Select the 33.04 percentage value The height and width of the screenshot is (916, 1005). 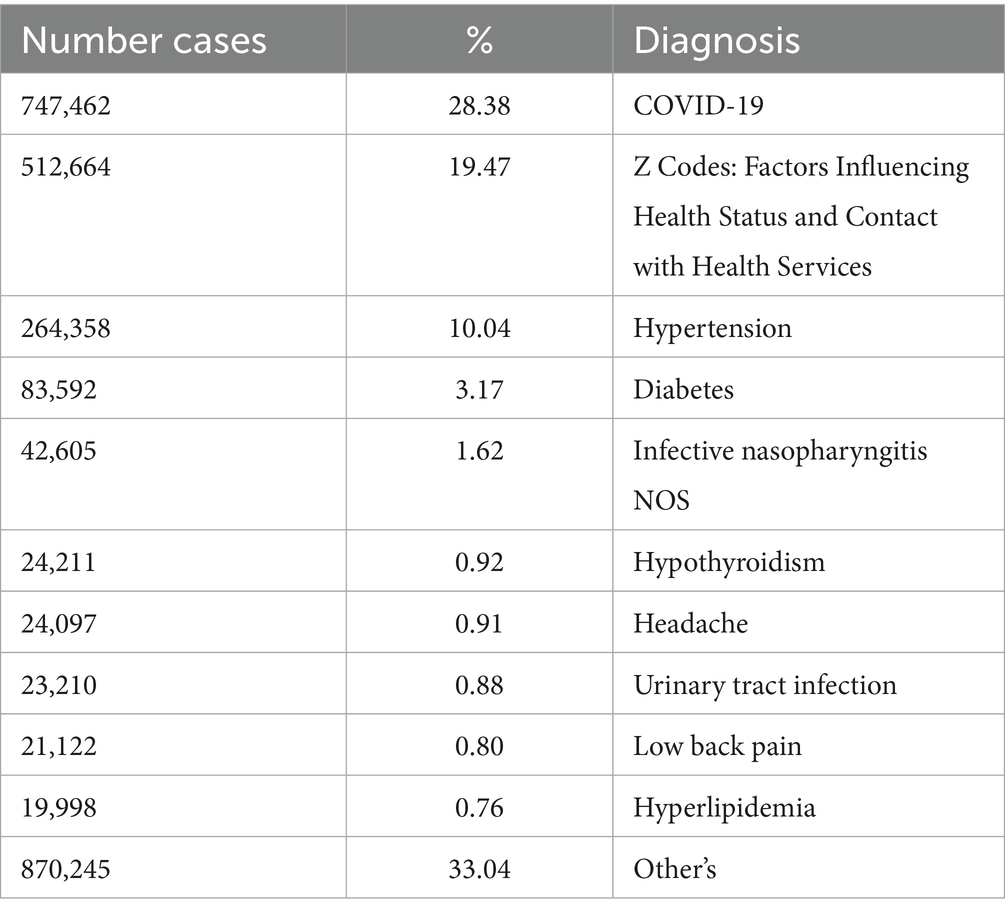[479, 869]
